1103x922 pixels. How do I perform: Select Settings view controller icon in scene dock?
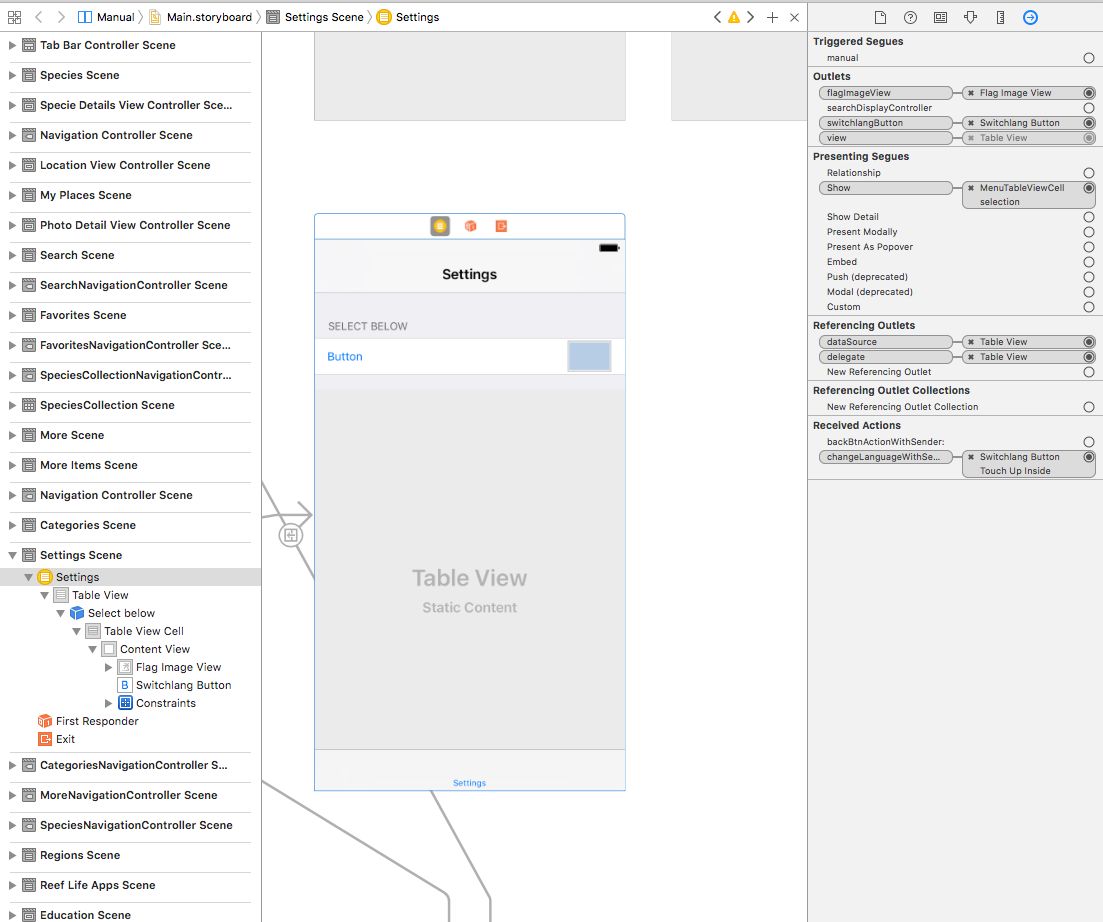[440, 226]
